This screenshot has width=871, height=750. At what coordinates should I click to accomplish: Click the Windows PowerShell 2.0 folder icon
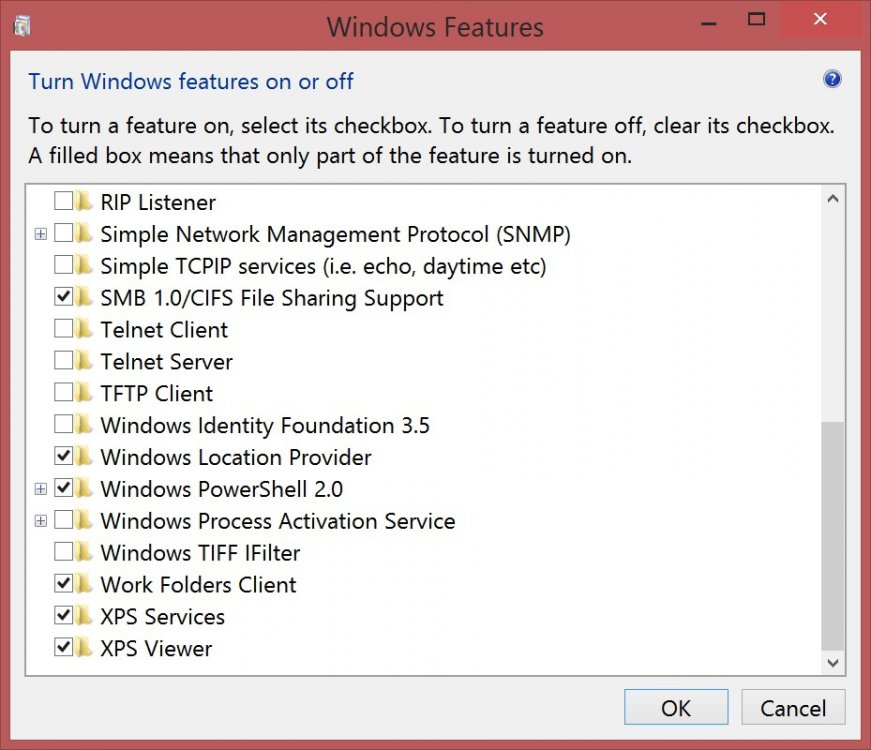click(83, 488)
